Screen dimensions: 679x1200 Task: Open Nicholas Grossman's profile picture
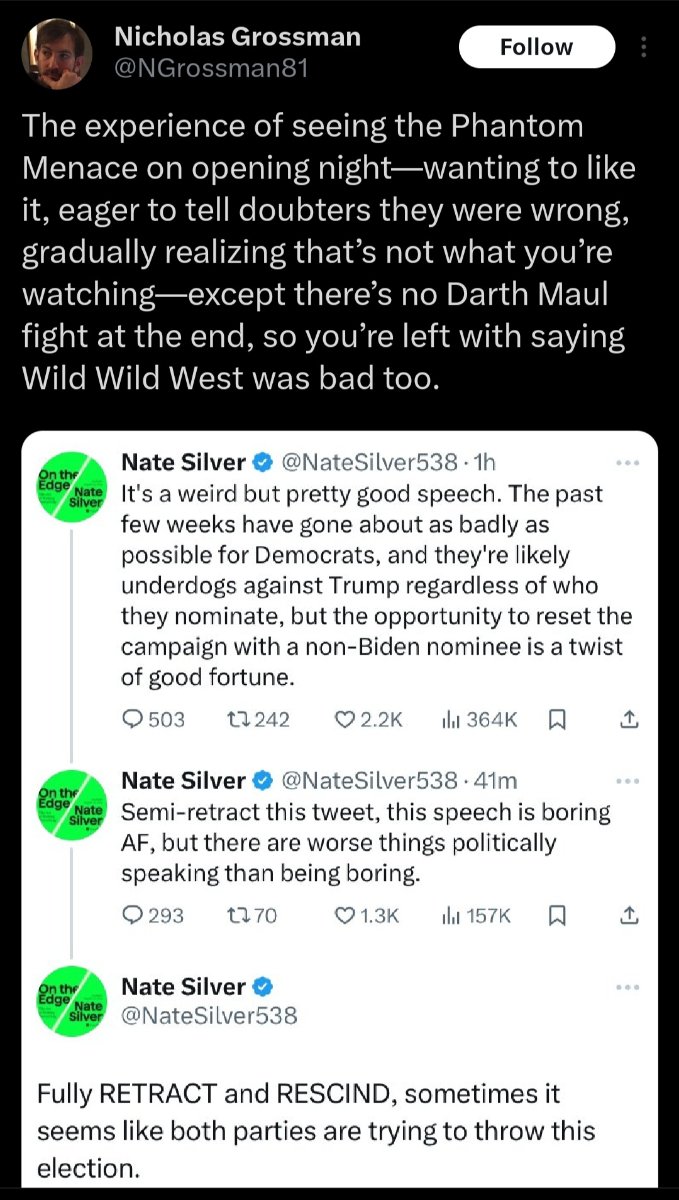tap(59, 54)
